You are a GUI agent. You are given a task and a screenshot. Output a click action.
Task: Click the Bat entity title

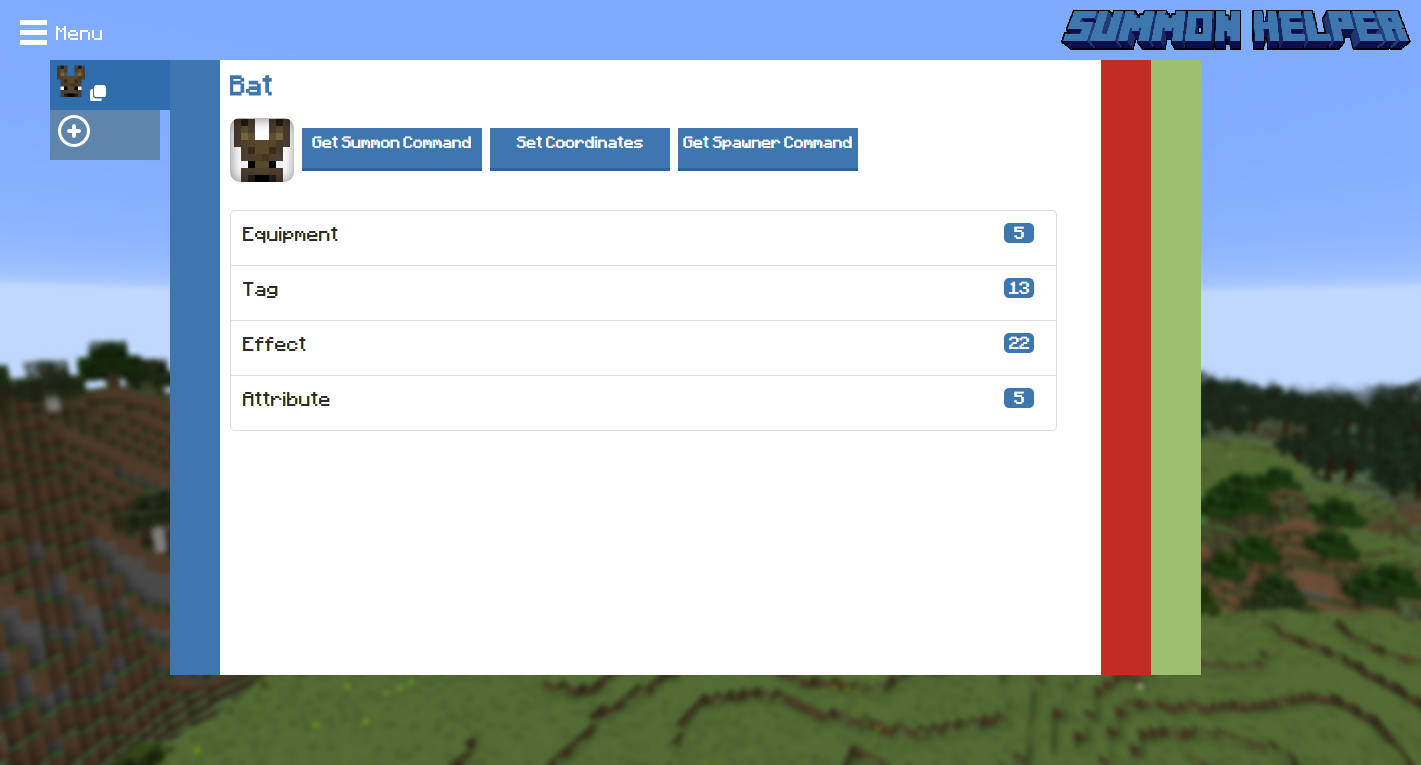click(251, 86)
